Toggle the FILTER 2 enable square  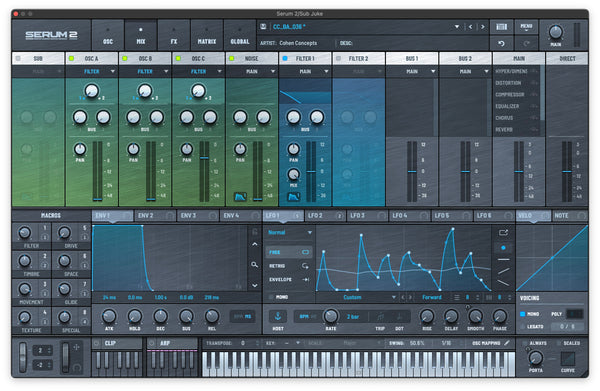338,59
